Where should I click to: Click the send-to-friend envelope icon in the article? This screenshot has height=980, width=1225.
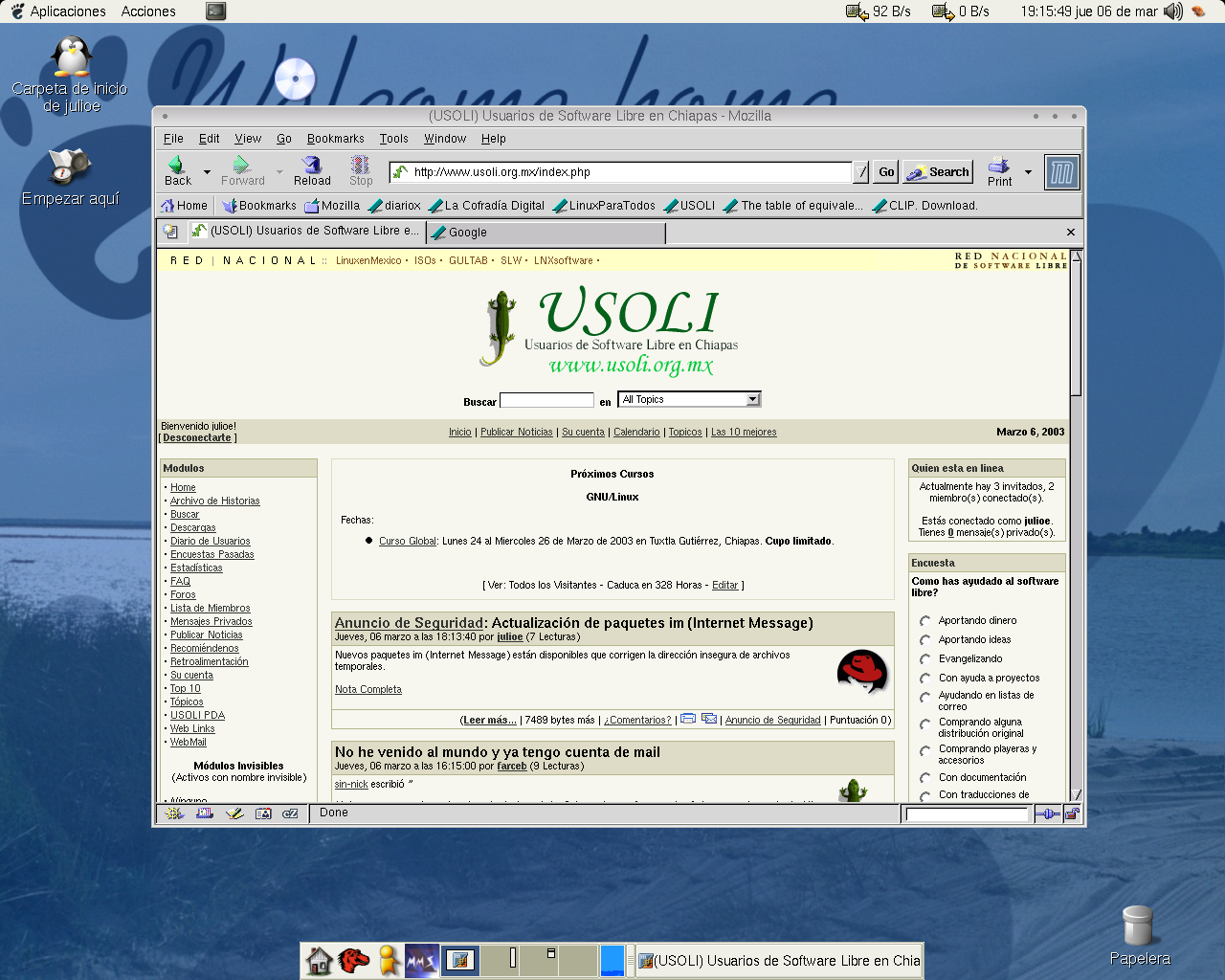coord(709,719)
